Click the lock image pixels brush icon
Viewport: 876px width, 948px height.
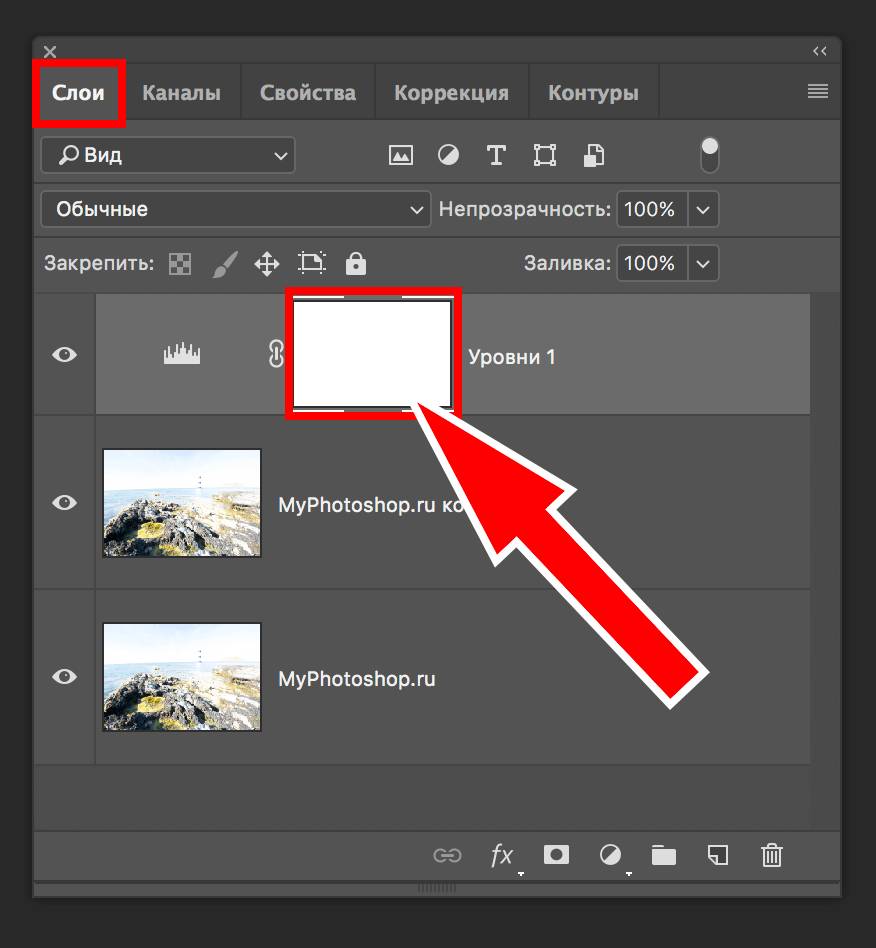coord(224,264)
